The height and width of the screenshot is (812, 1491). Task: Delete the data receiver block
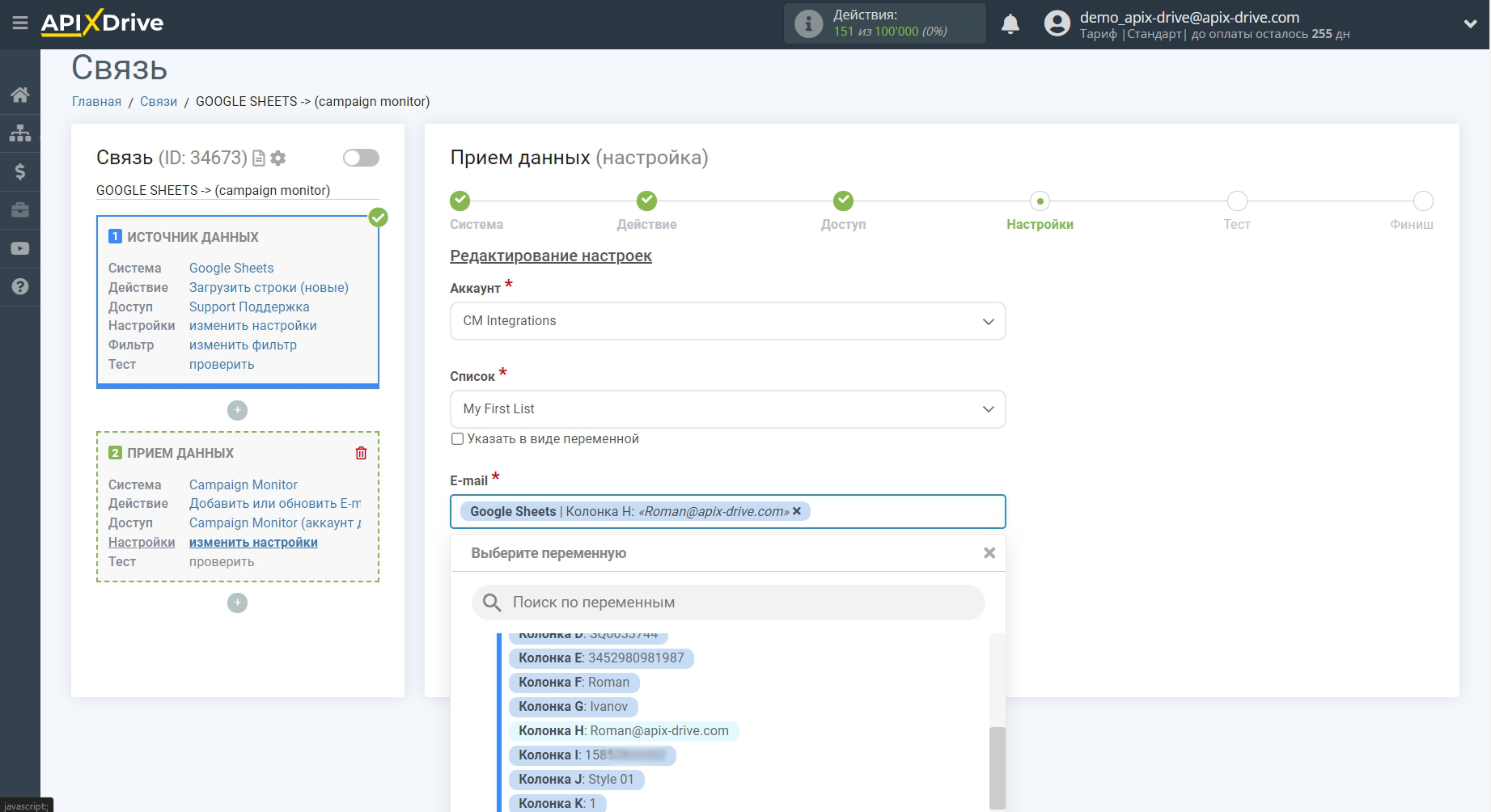coord(361,453)
